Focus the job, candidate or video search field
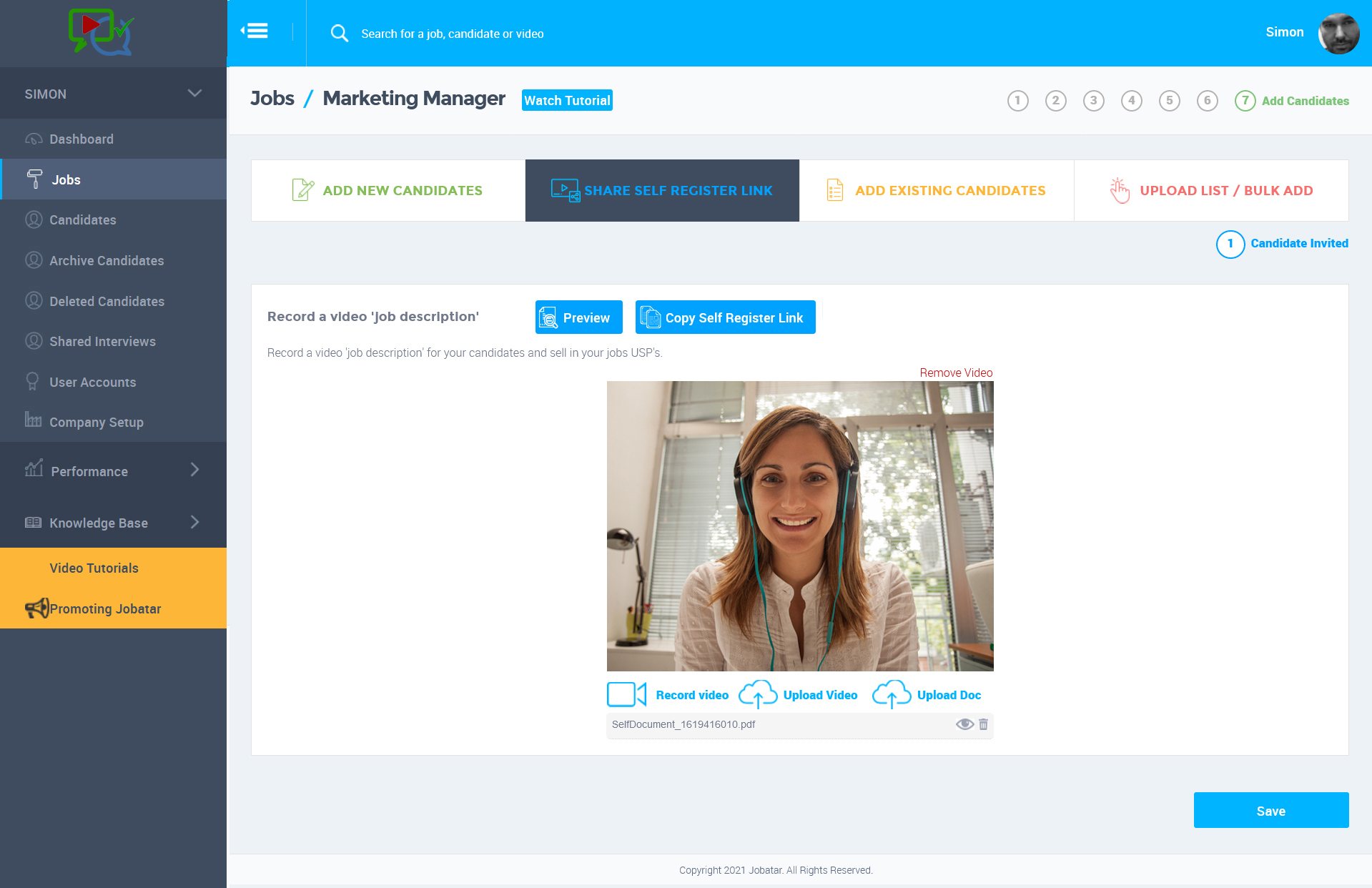The height and width of the screenshot is (888, 1372). [x=452, y=34]
